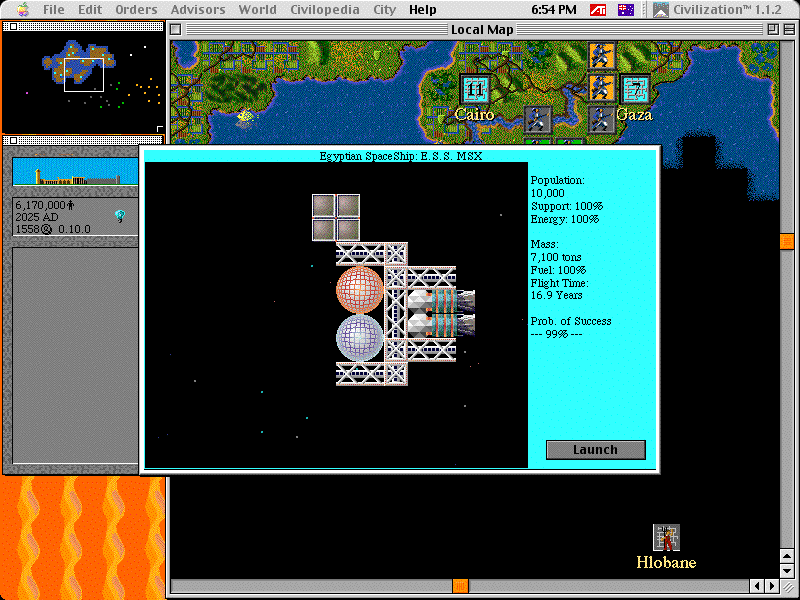
Task: Click the "--- 99% ---" success probability
Action: [556, 334]
